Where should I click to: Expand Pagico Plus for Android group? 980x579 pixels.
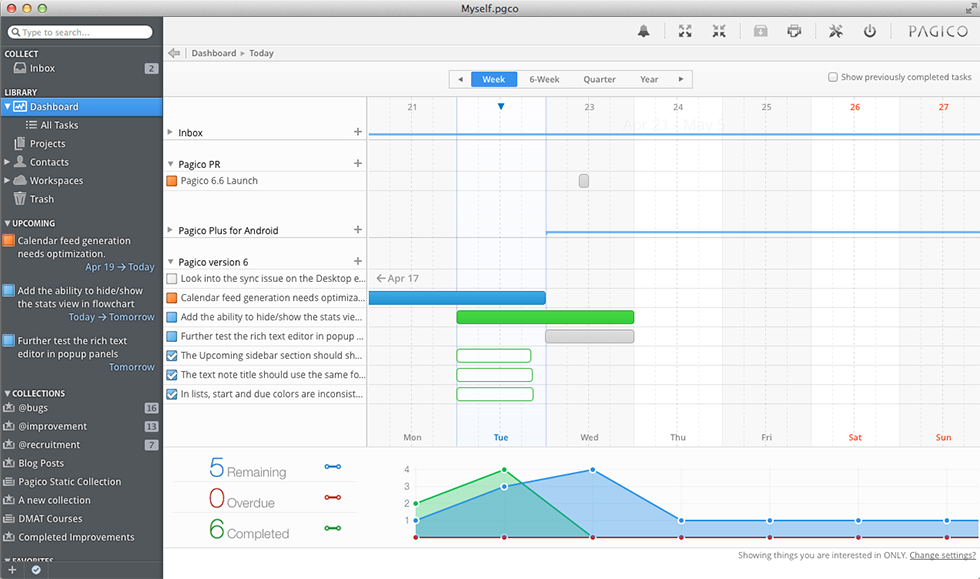pyautogui.click(x=170, y=230)
